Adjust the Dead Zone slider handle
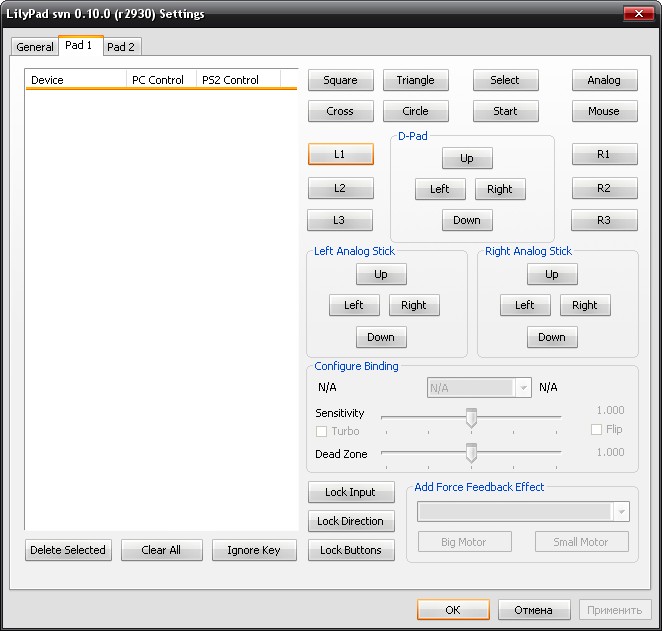This screenshot has height=631, width=662. 471,453
